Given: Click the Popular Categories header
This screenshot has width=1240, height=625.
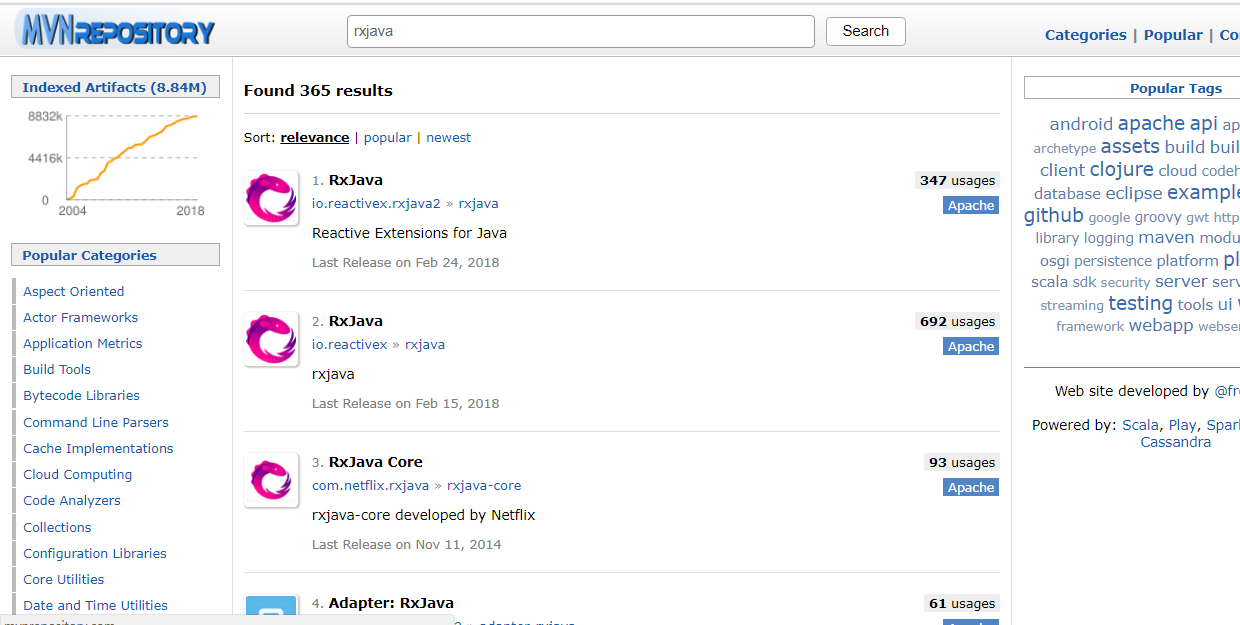Looking at the screenshot, I should [x=115, y=255].
